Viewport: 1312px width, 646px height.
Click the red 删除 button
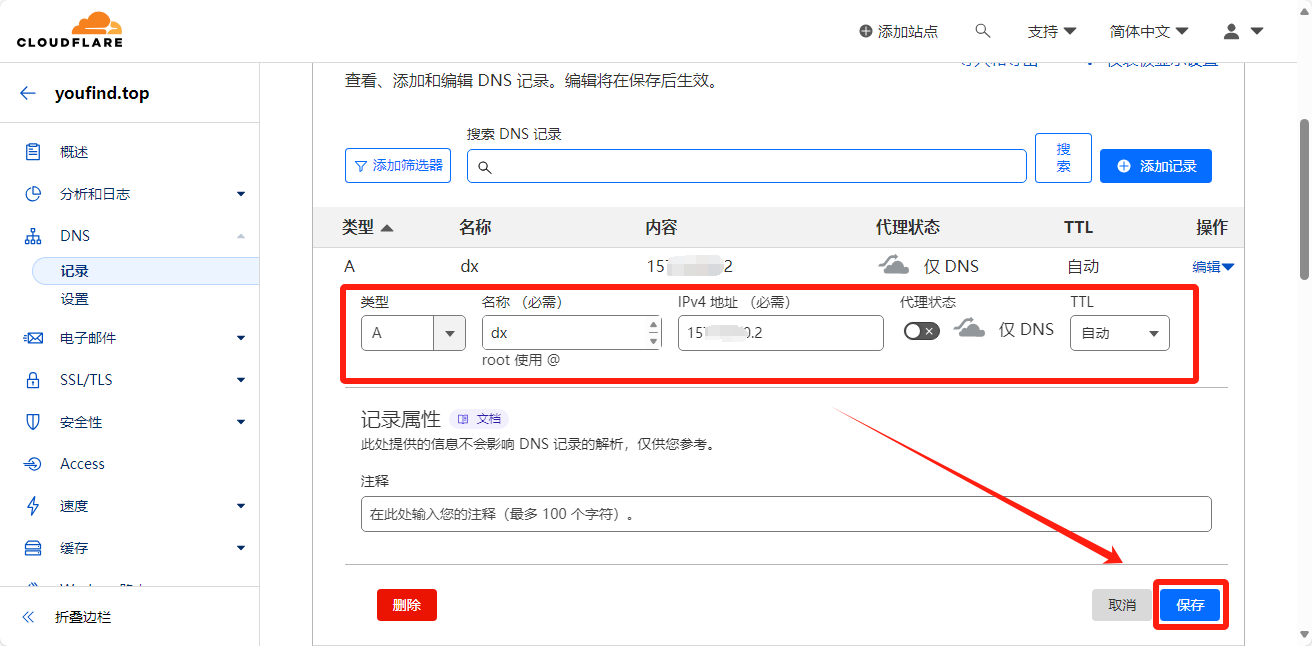pyautogui.click(x=406, y=605)
